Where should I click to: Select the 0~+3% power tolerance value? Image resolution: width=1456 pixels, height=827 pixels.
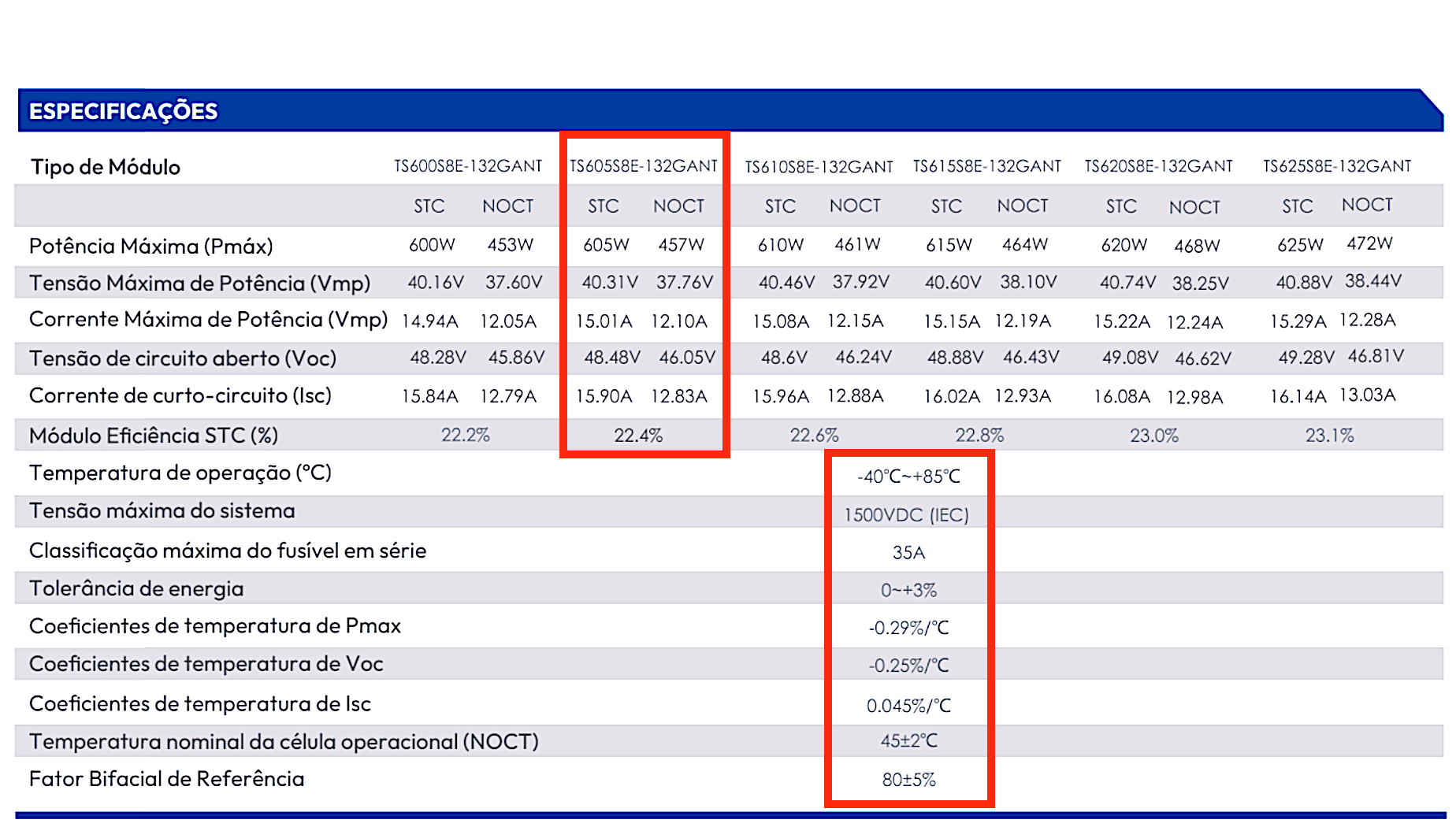point(908,591)
